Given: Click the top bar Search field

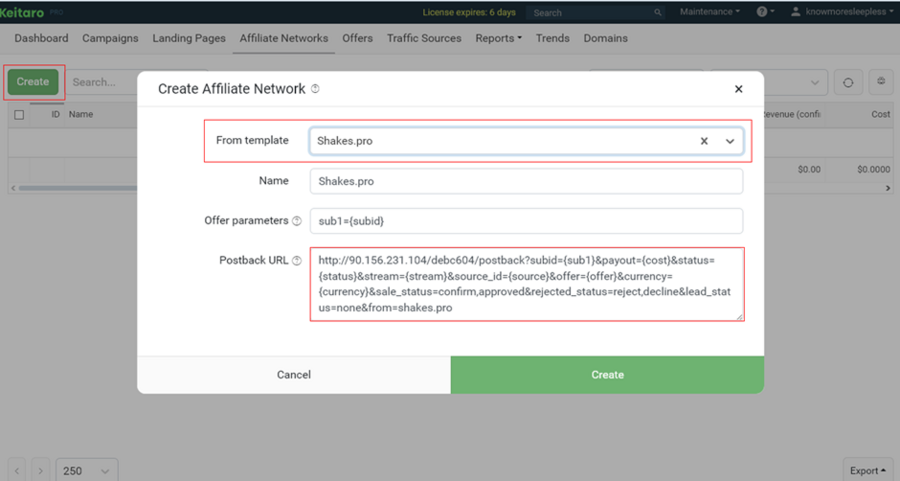Looking at the screenshot, I should point(596,12).
